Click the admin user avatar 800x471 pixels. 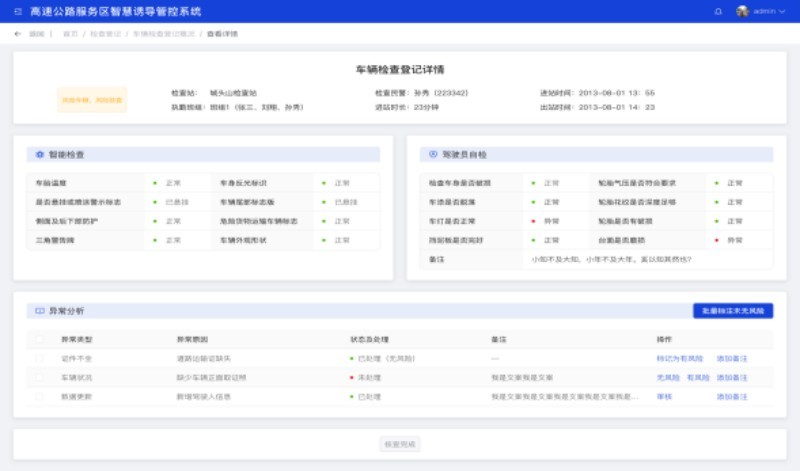[x=742, y=11]
